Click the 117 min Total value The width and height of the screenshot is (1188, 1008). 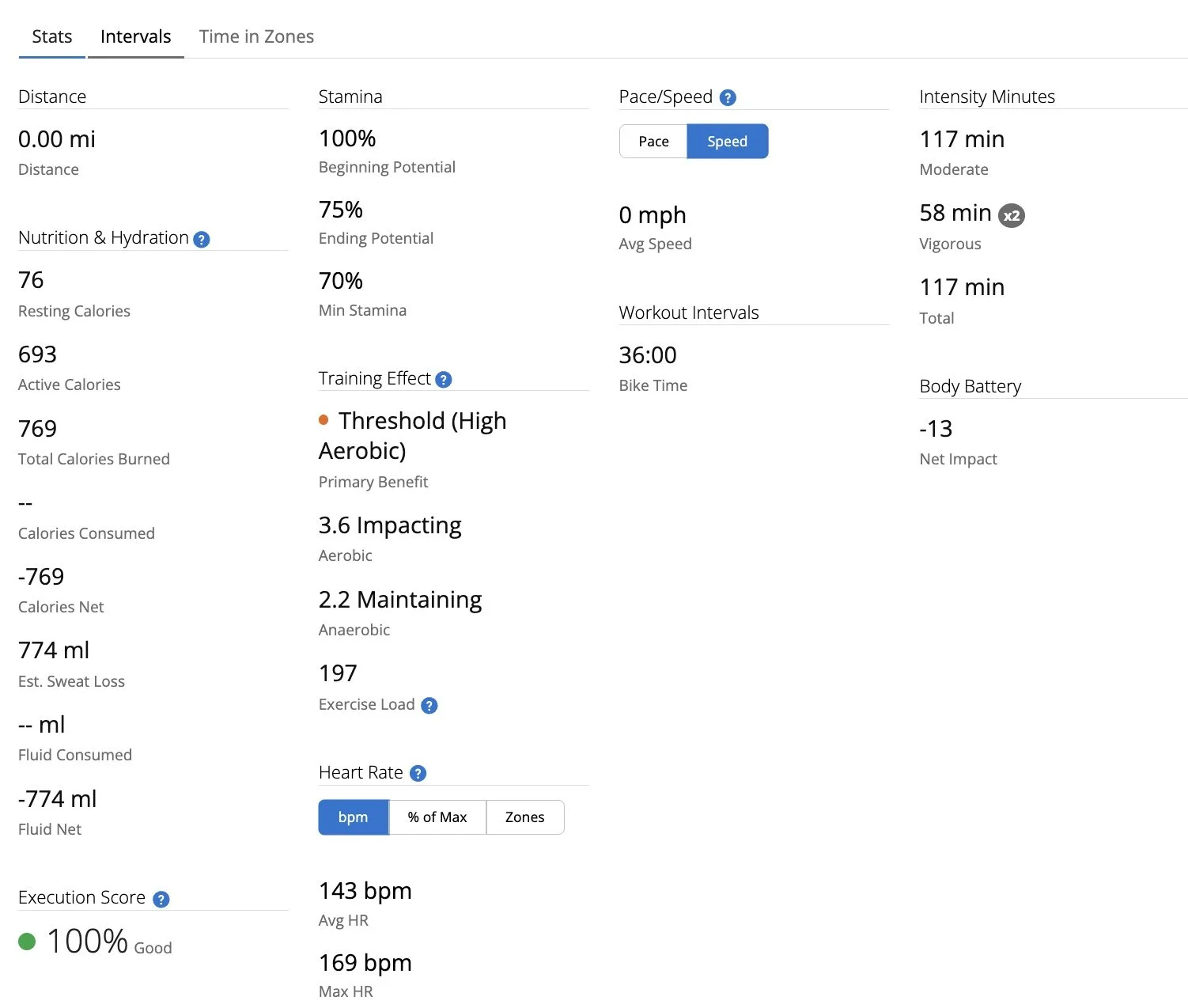(962, 287)
